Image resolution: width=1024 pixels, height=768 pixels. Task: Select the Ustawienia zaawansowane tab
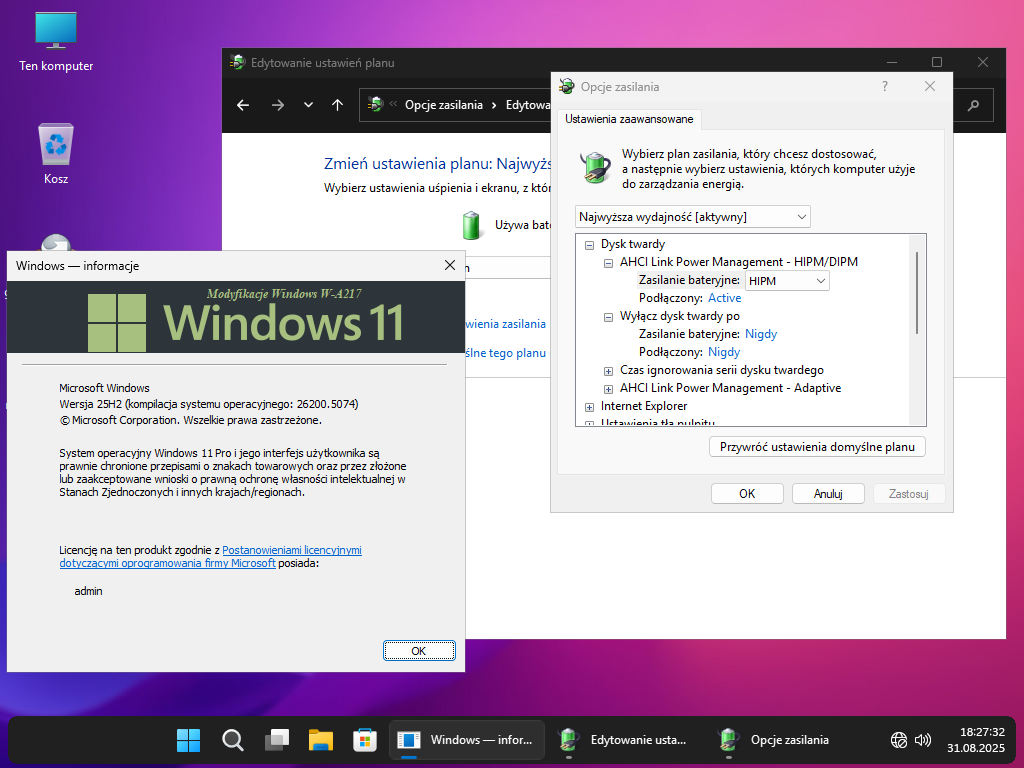(630, 120)
